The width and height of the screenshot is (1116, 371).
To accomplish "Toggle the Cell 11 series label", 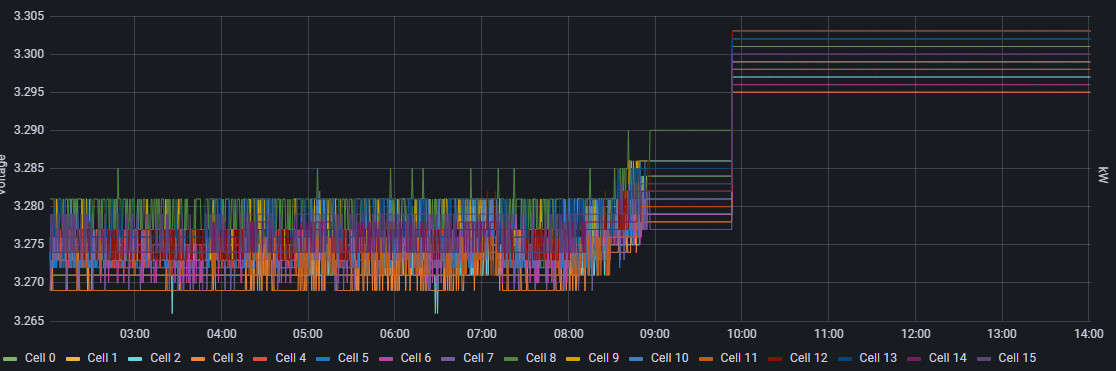I will click(739, 357).
